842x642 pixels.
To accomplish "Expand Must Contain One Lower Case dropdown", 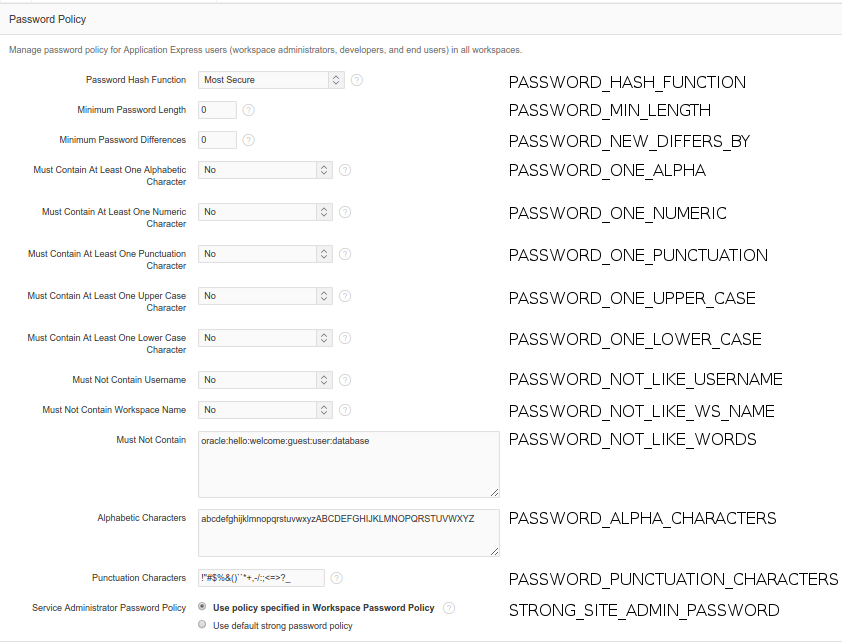I will click(265, 338).
